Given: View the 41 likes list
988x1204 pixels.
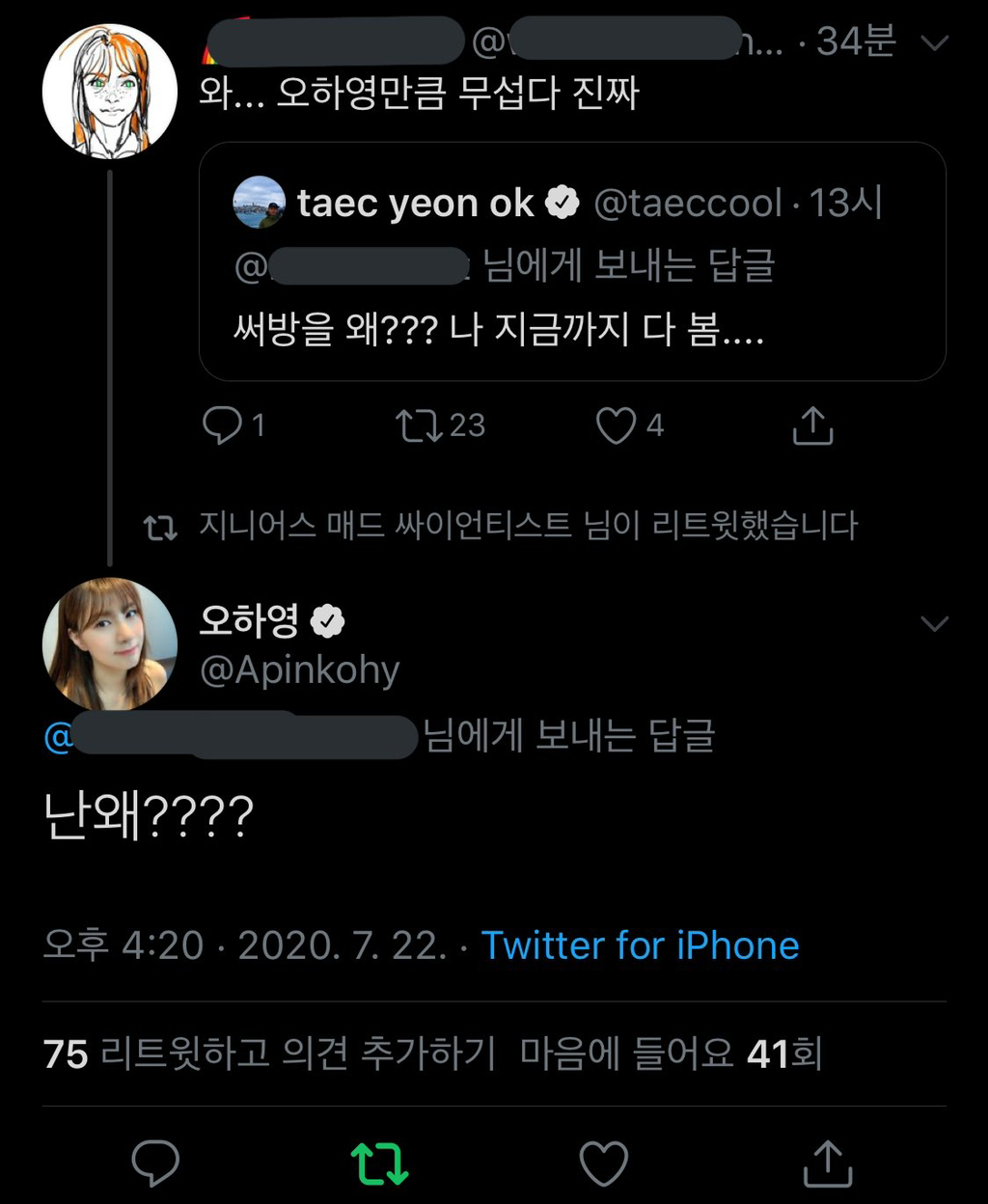Looking at the screenshot, I should pos(671,1053).
